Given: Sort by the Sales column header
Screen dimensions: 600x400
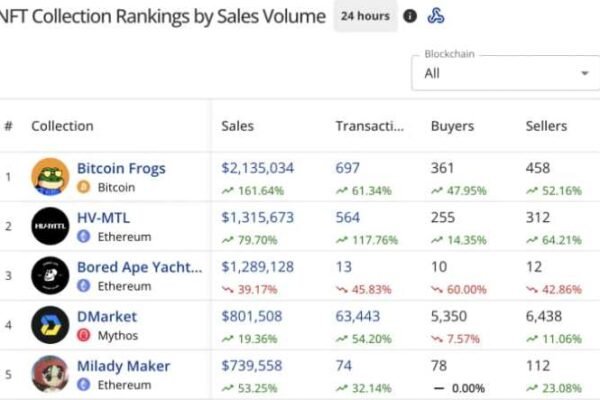Looking at the screenshot, I should pyautogui.click(x=238, y=126).
